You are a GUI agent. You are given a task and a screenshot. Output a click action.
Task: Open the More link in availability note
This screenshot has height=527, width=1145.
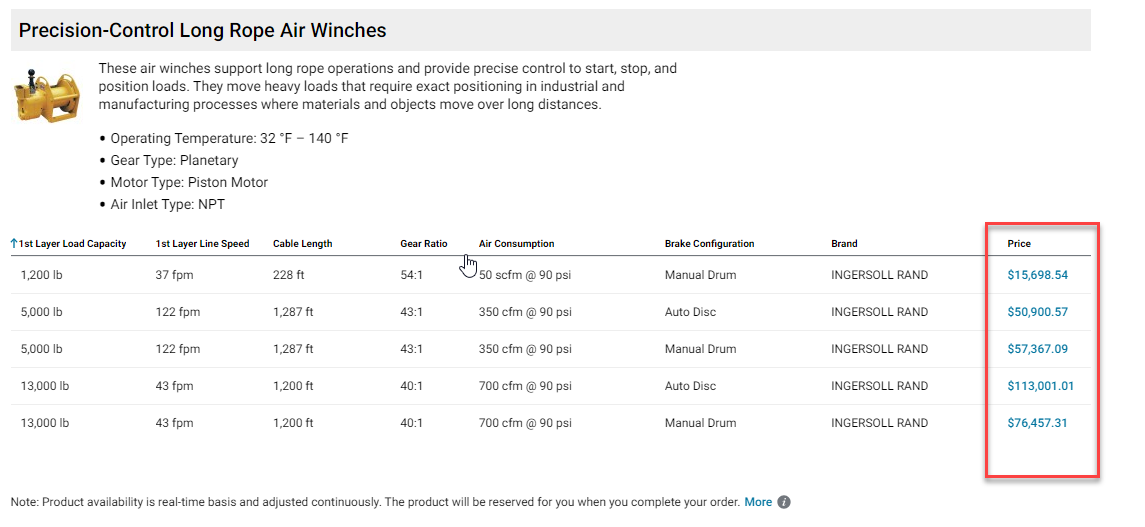(757, 502)
